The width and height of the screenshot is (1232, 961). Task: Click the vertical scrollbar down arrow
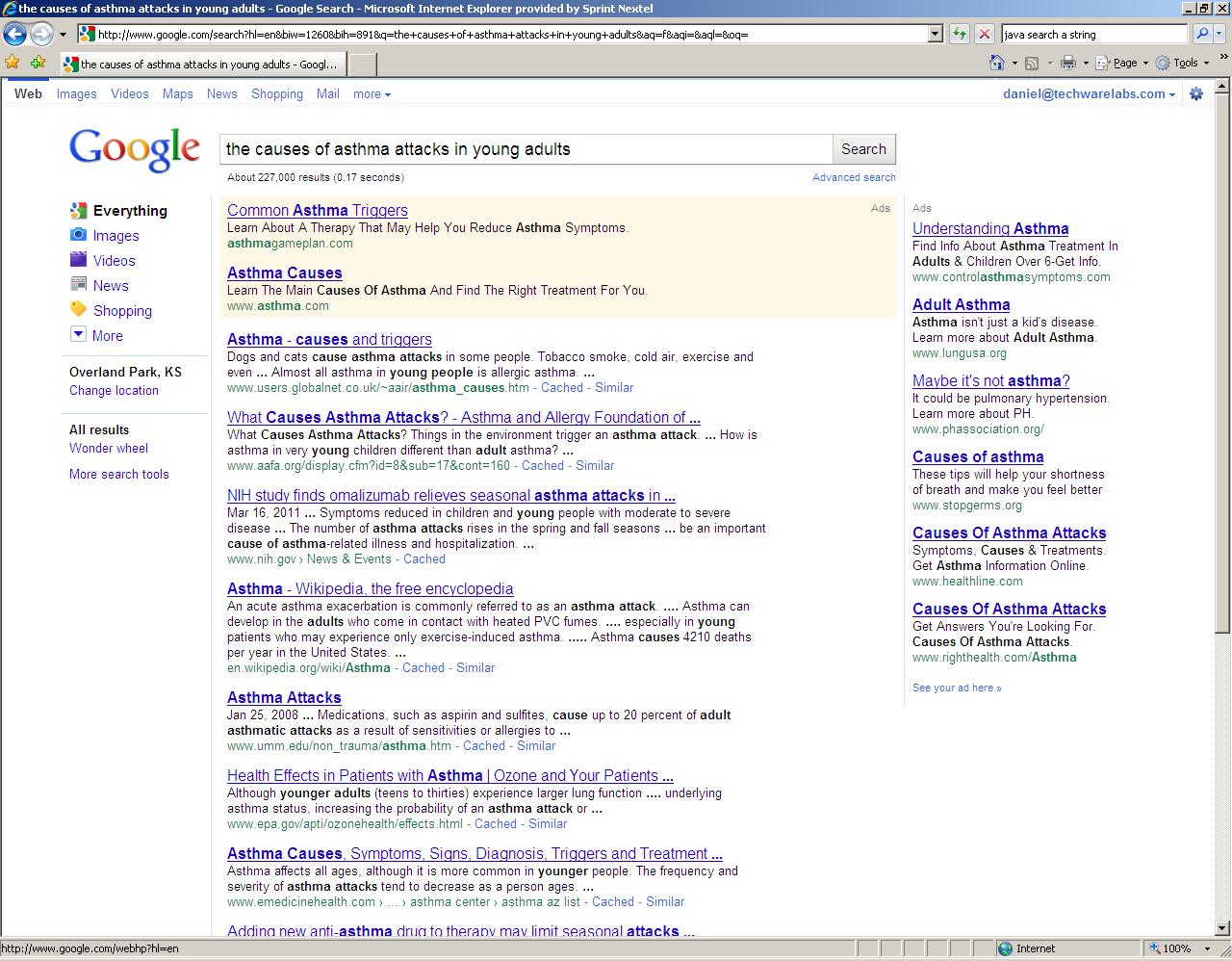tap(1222, 928)
